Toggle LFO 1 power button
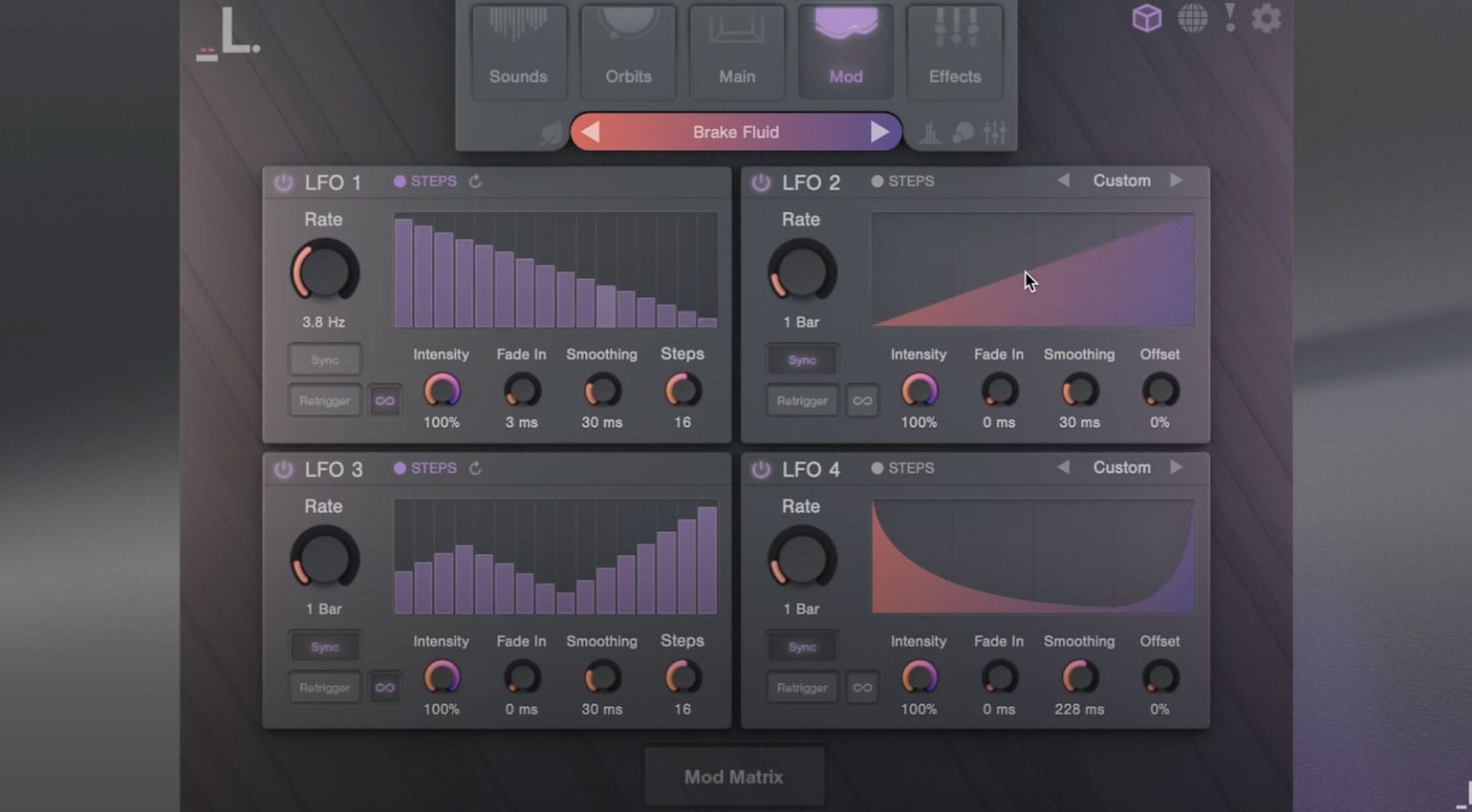The height and width of the screenshot is (812, 1472). pyautogui.click(x=284, y=182)
